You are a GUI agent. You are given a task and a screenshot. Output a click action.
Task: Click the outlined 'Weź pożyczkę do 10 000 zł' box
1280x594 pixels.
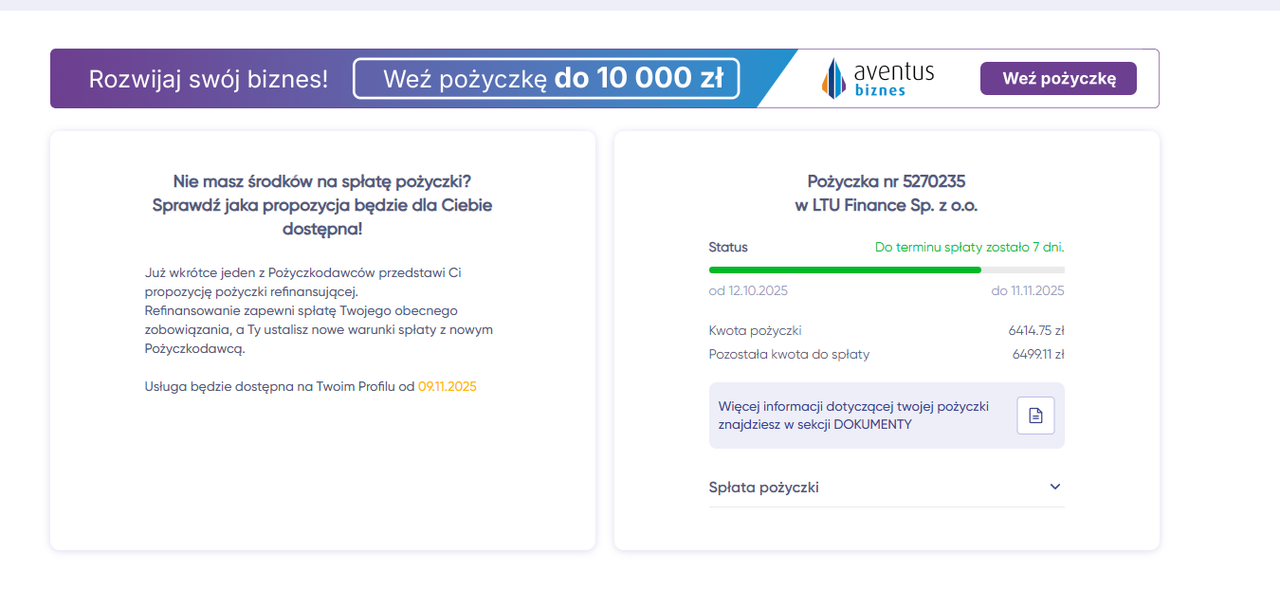(x=546, y=78)
